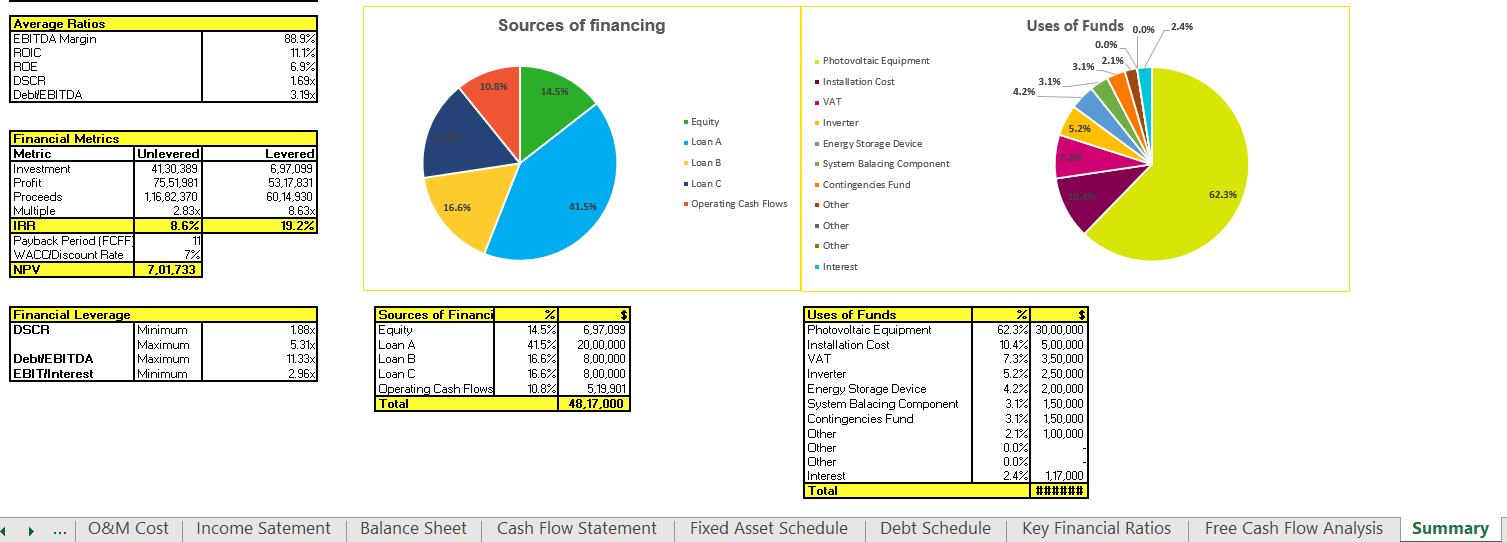Click unlevered Profit value 75,51,981
The image size is (1507, 542).
coord(168,183)
